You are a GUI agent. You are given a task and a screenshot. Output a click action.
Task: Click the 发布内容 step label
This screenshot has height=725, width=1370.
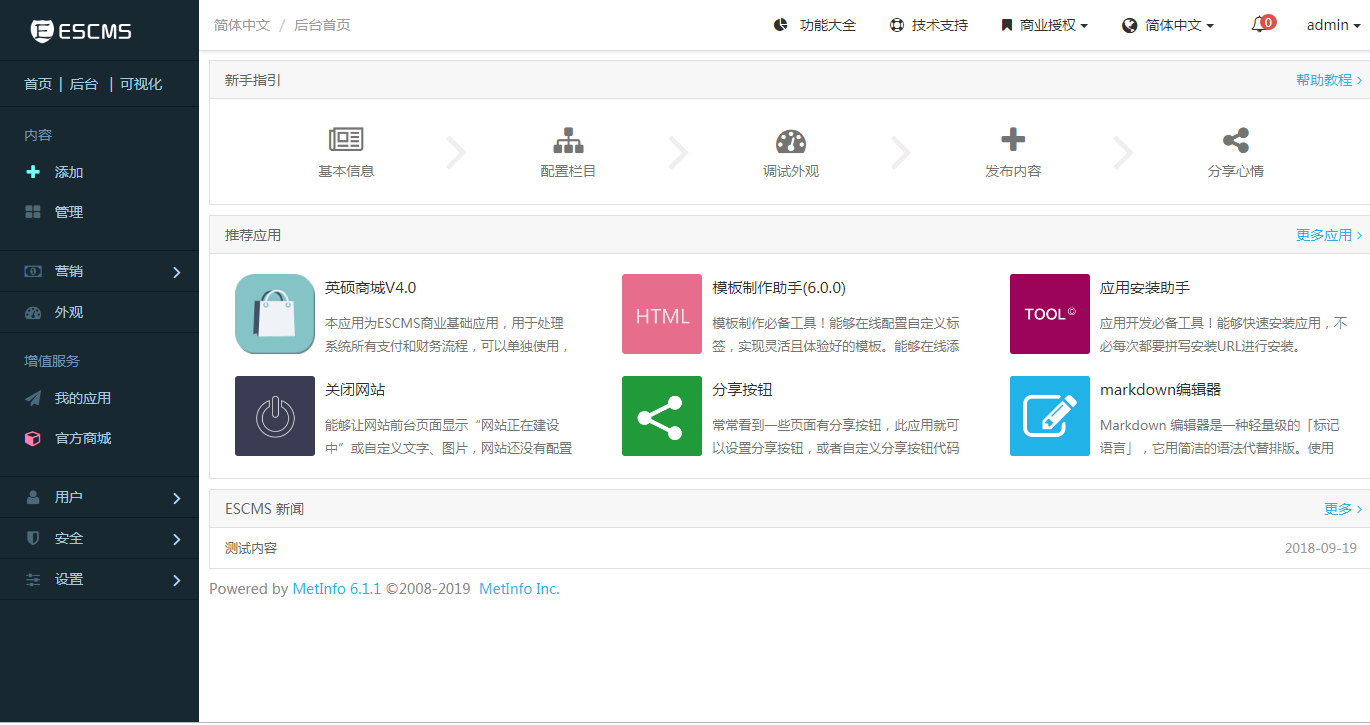pos(1013,171)
